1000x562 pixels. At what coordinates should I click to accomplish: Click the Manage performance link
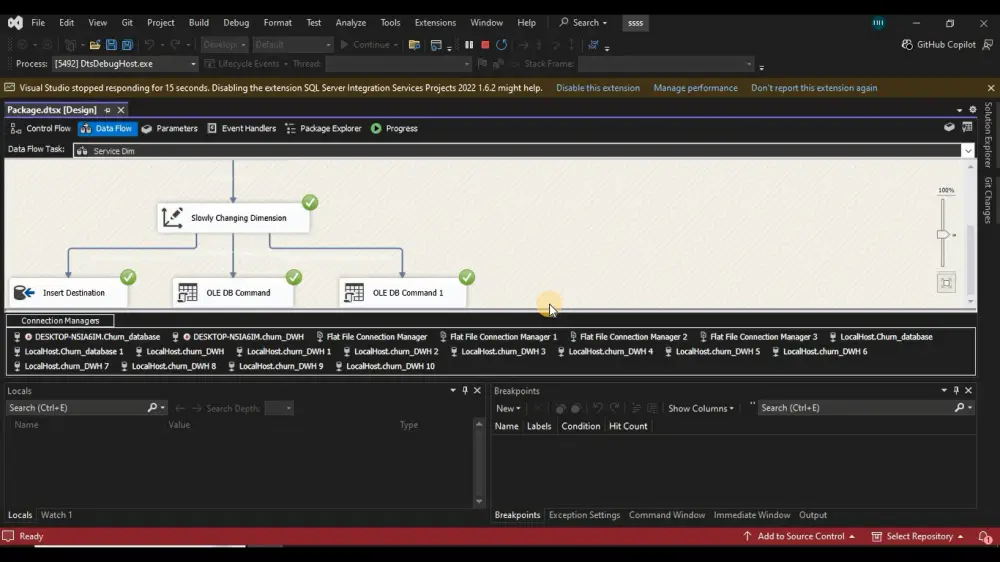(695, 88)
